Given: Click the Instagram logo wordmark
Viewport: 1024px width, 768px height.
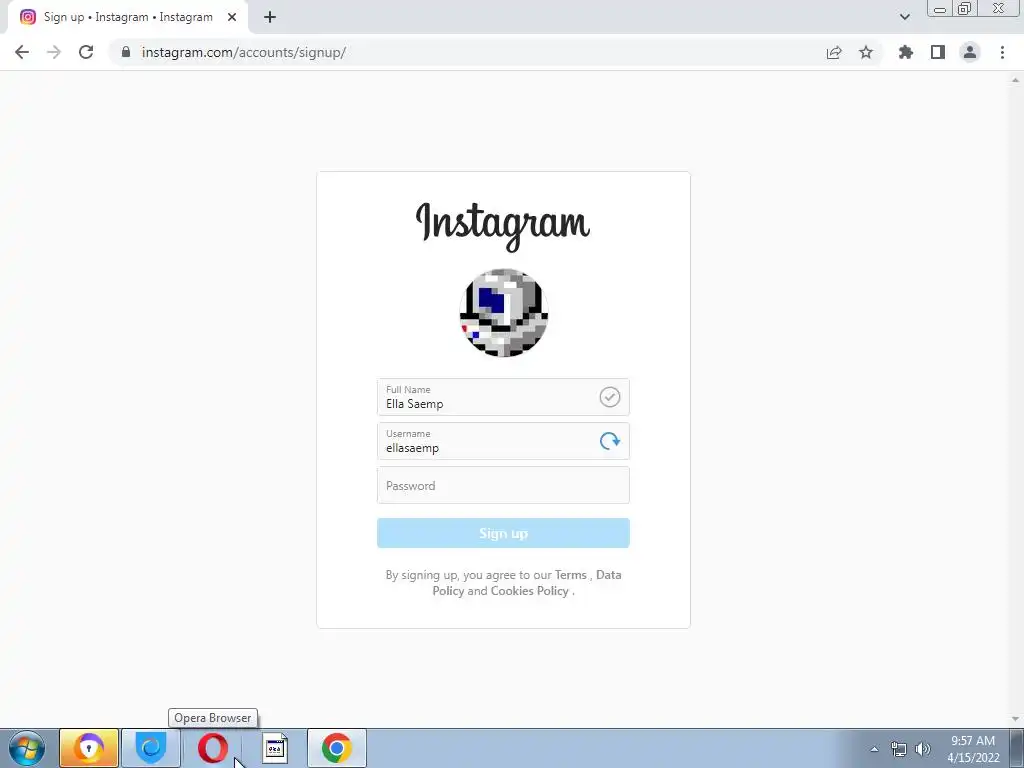Looking at the screenshot, I should click(503, 225).
